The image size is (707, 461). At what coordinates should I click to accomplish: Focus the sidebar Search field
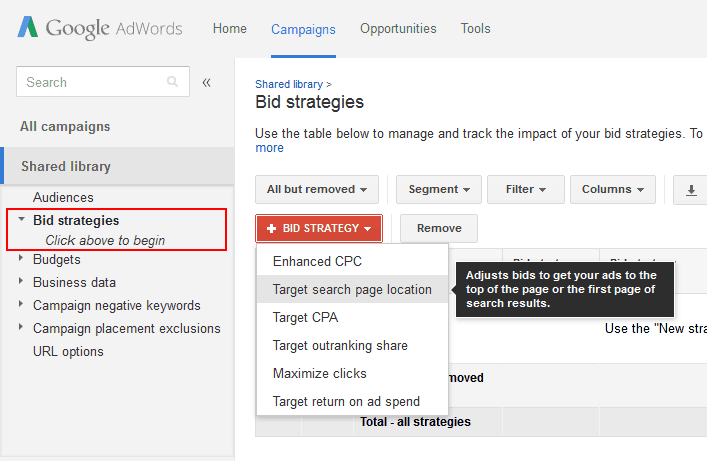click(x=103, y=82)
